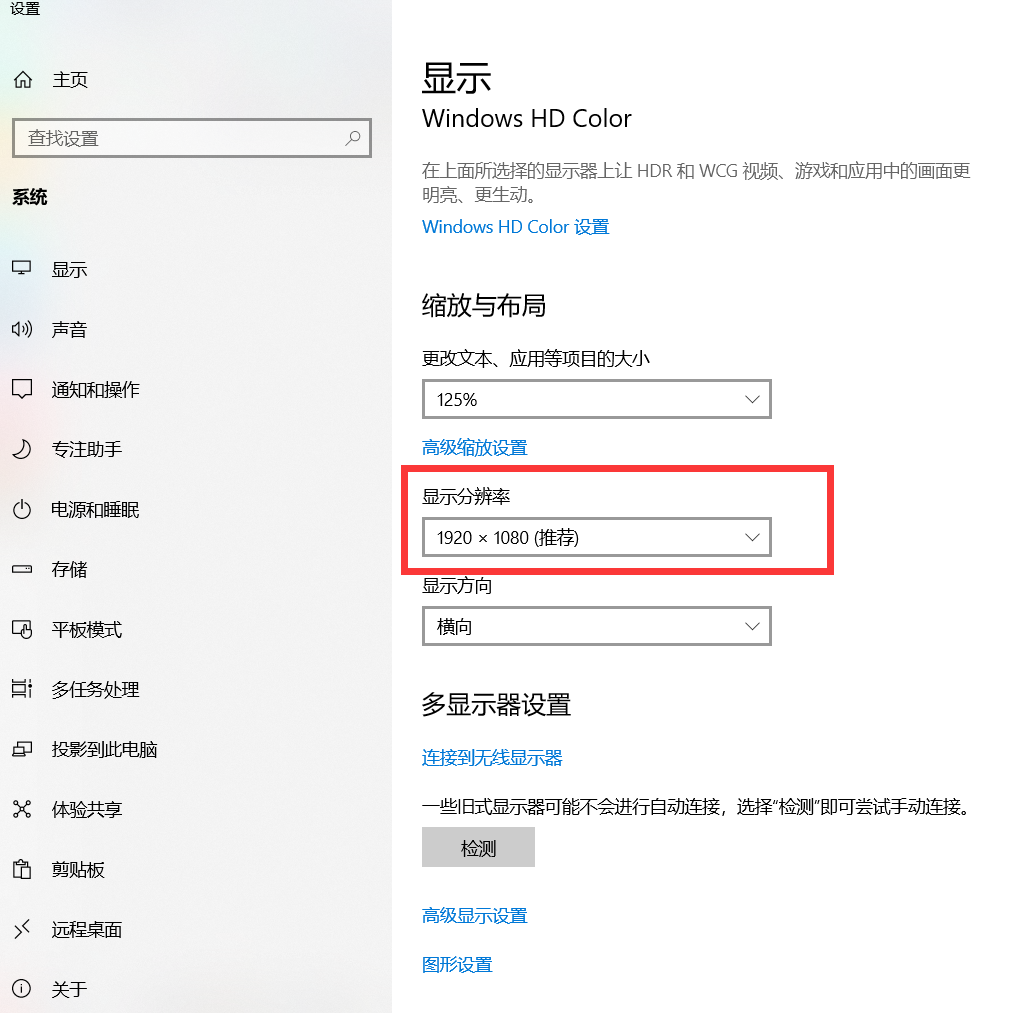Open the 多任务处理 multitasking icon

(x=21, y=689)
